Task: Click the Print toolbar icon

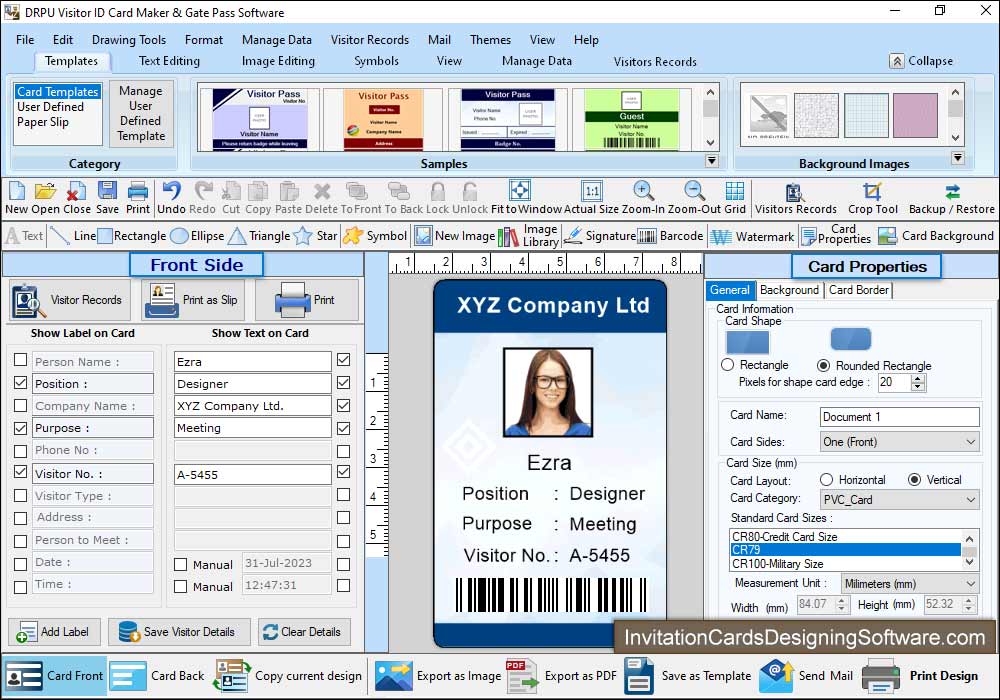Action: pos(138,198)
